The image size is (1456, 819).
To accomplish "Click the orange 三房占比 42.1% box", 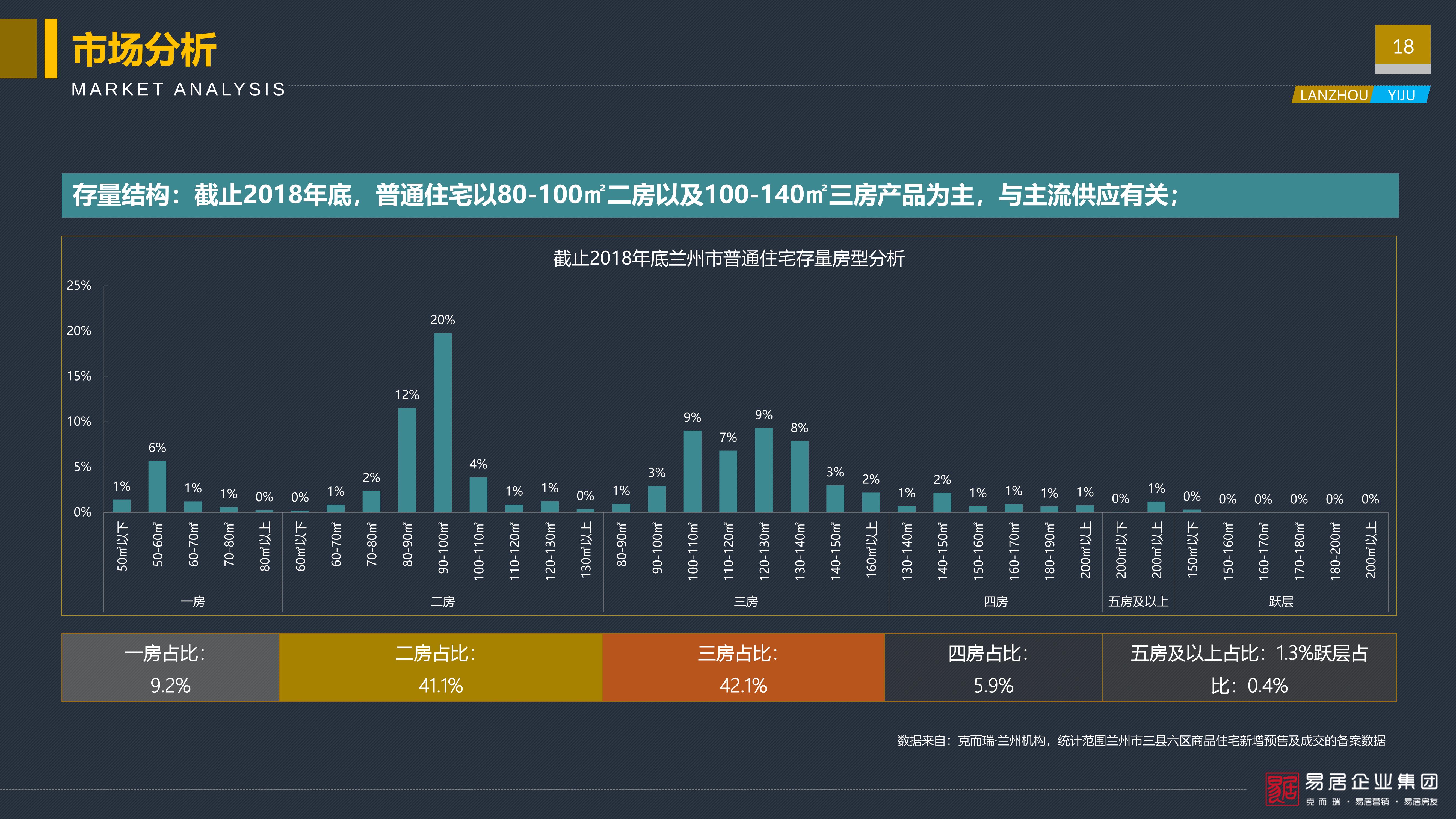I will [743, 667].
